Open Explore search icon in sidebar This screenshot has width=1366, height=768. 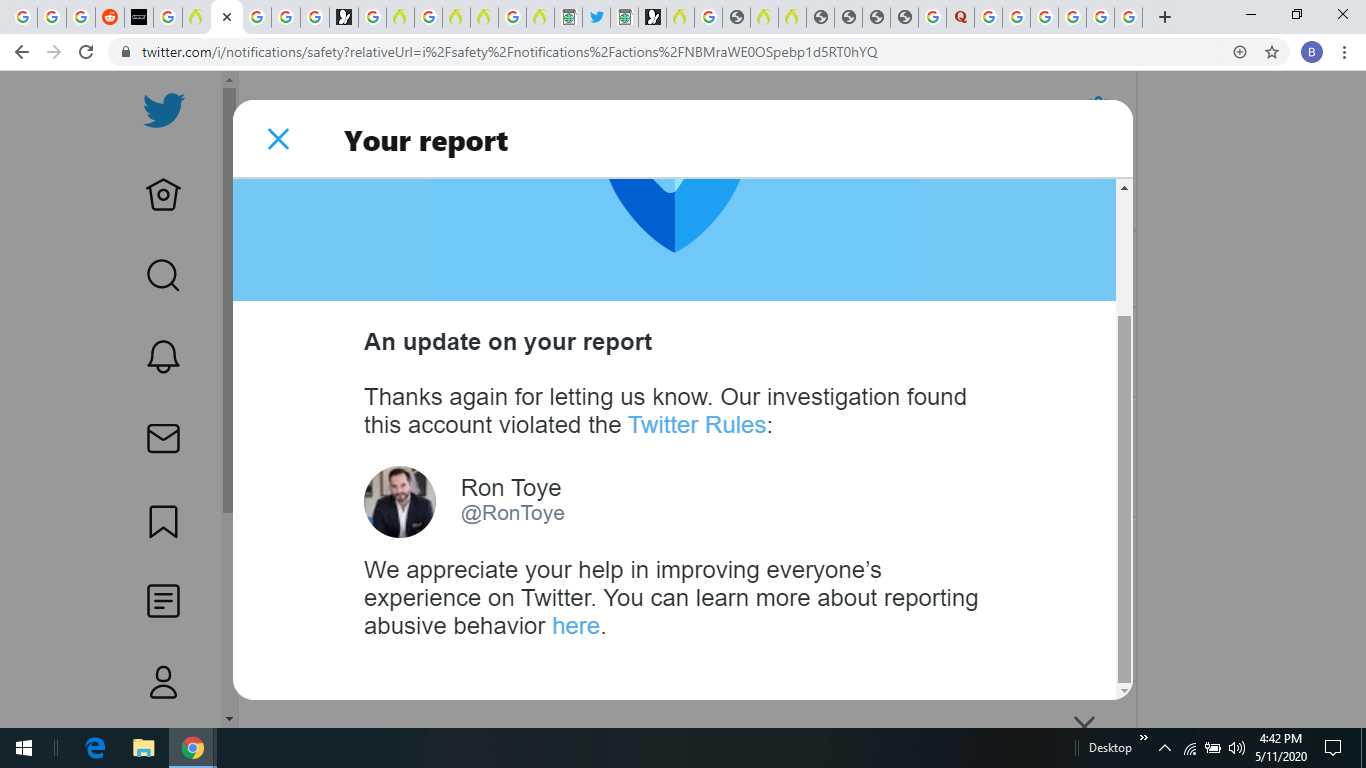tap(163, 275)
